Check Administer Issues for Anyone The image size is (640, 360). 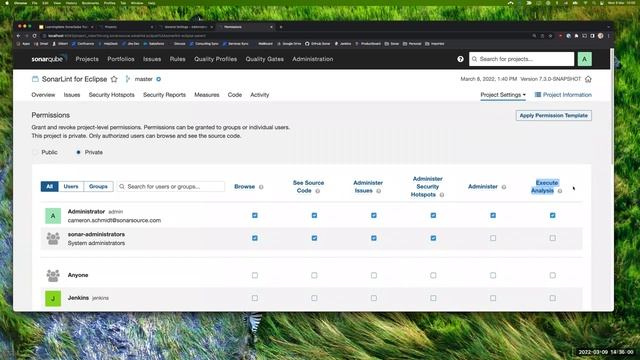(x=374, y=276)
